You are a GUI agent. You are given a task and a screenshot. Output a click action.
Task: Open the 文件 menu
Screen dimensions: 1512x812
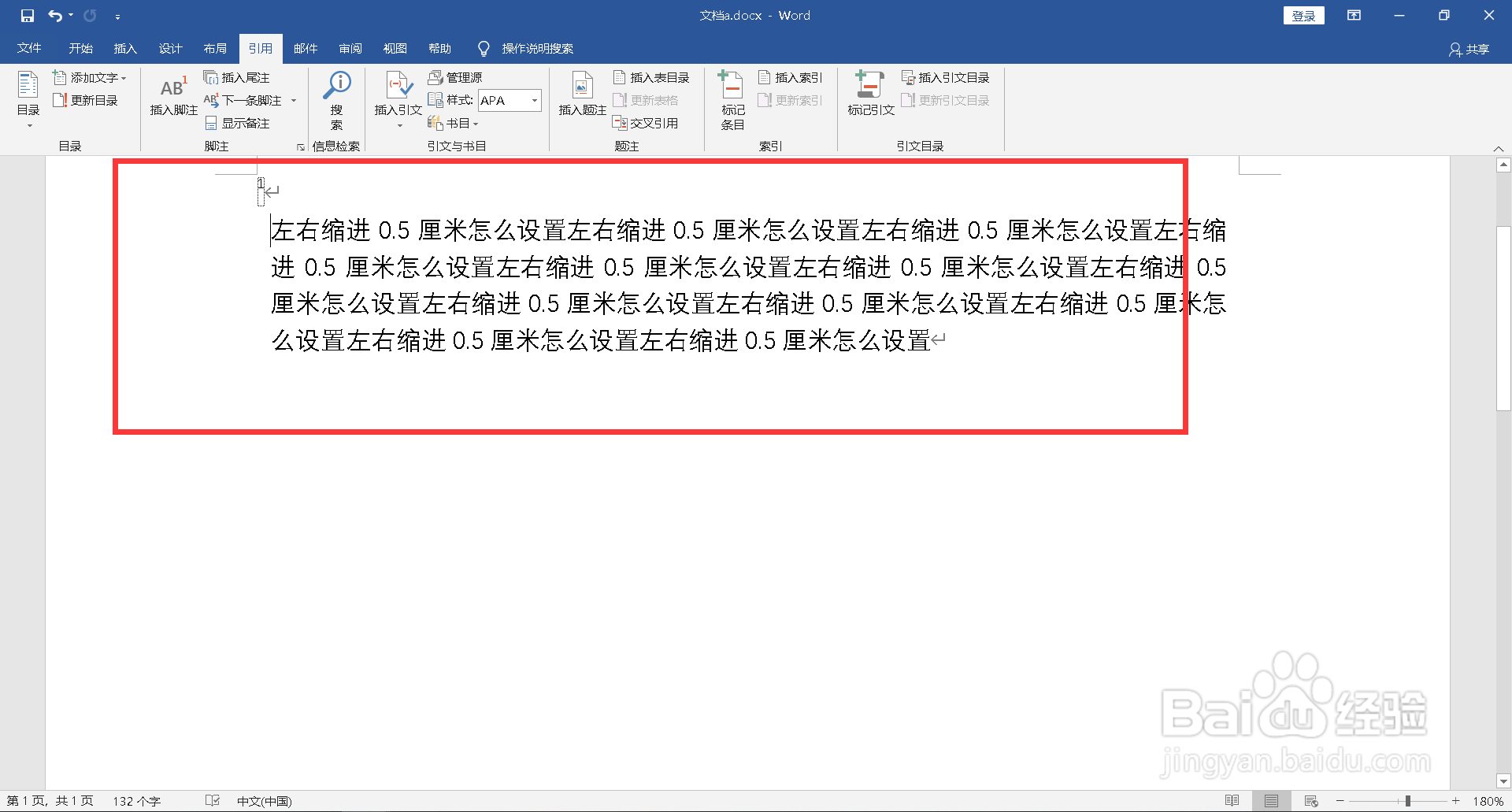[29, 49]
